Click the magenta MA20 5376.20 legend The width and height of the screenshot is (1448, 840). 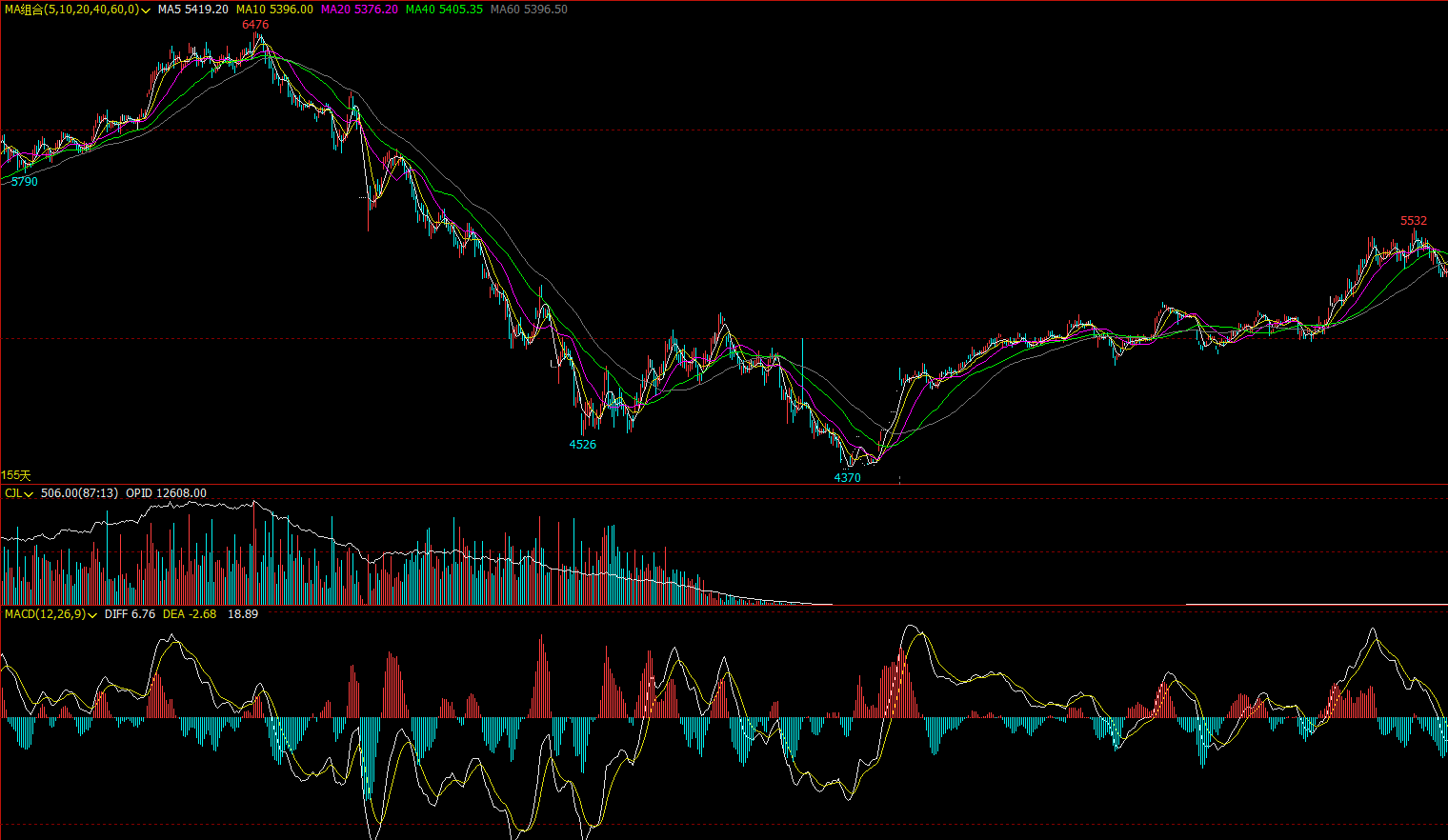[x=359, y=10]
